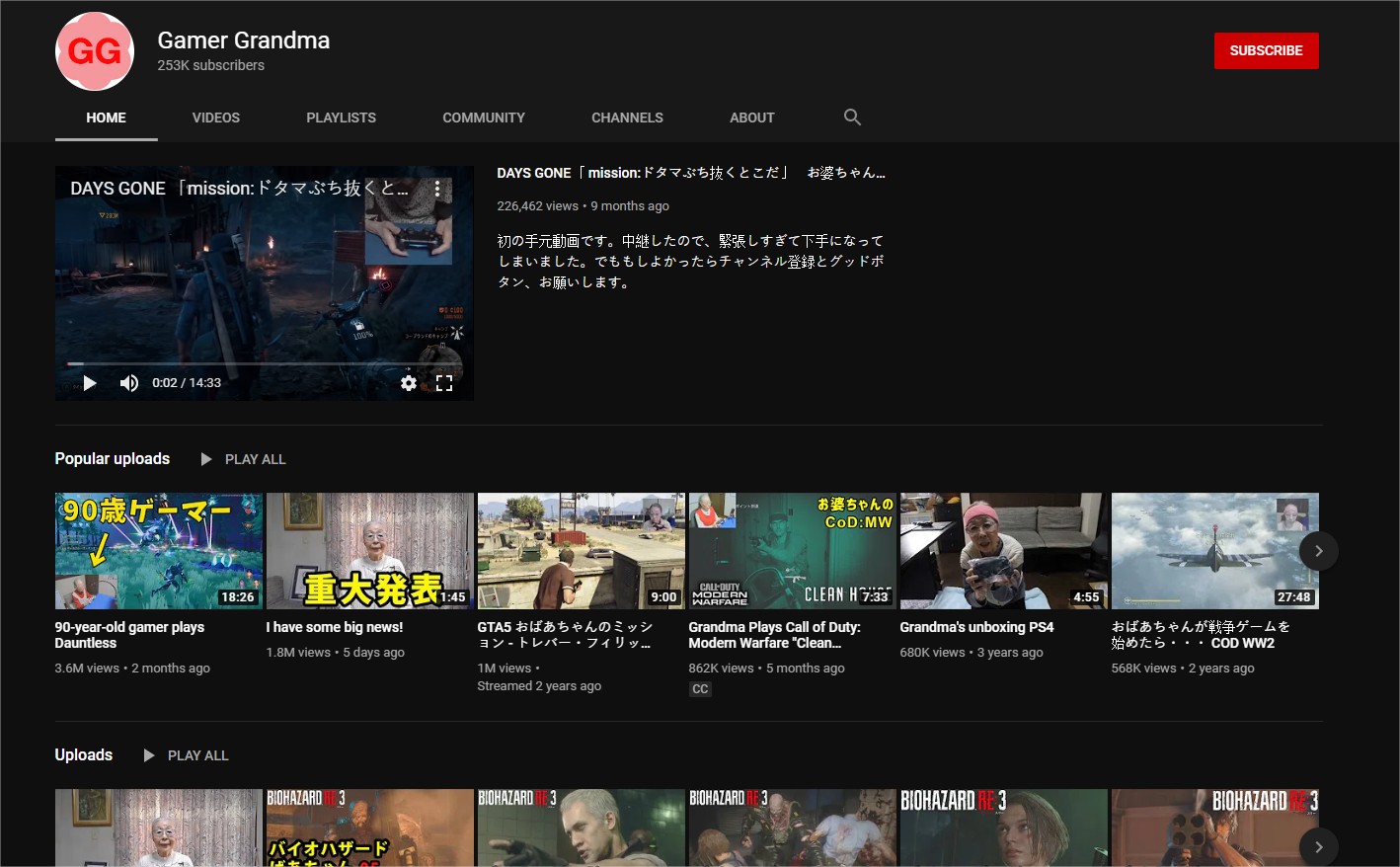Click the 'I have some big news!' title

335,627
